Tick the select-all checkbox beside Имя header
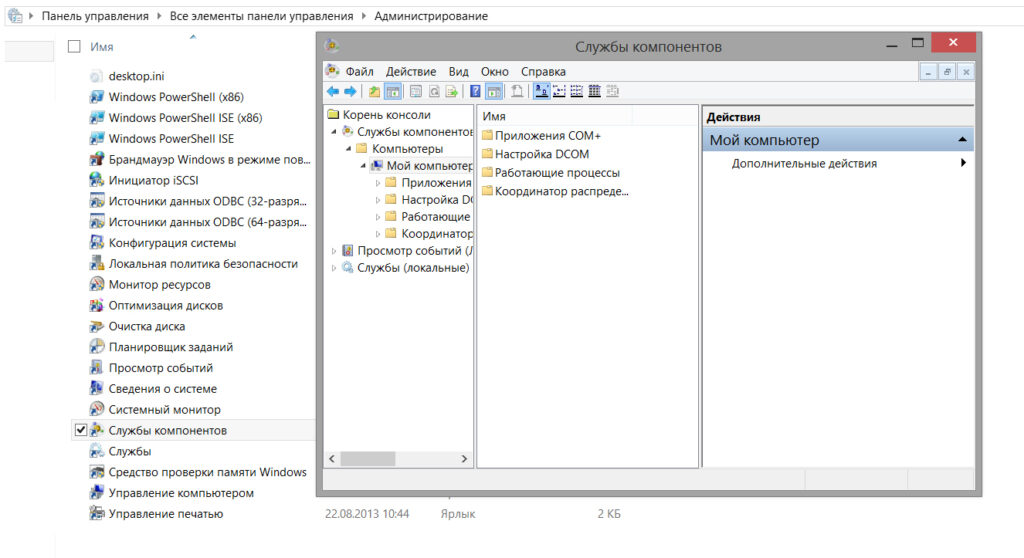This screenshot has height=558, width=1024. 74,46
